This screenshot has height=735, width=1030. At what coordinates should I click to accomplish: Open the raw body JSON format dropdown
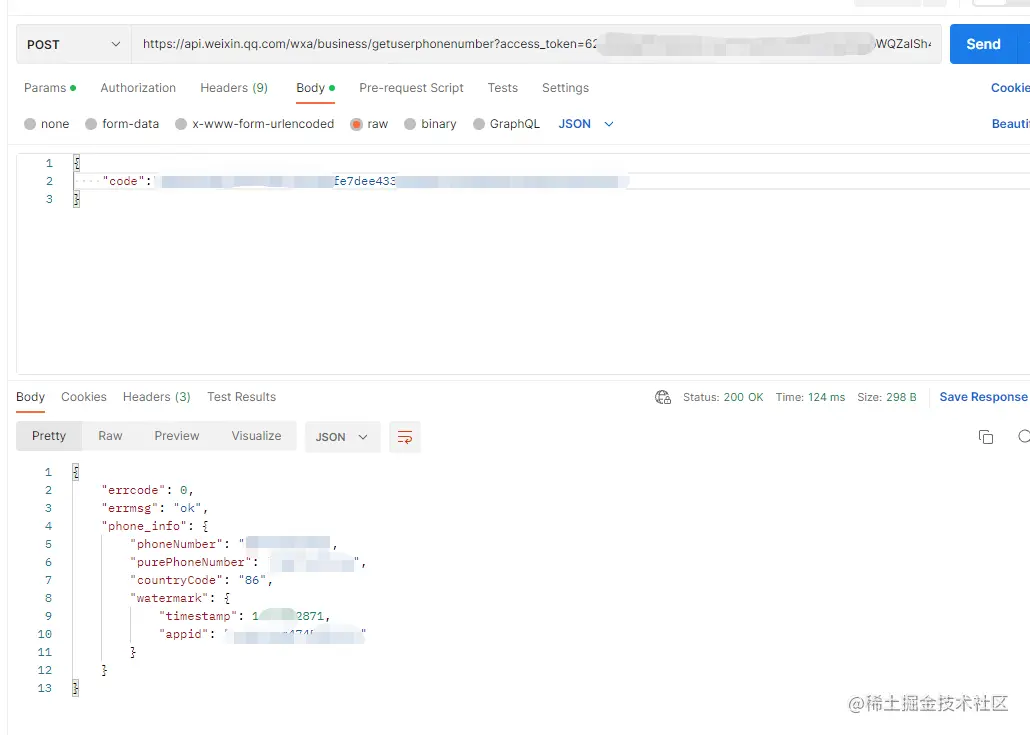[x=586, y=124]
